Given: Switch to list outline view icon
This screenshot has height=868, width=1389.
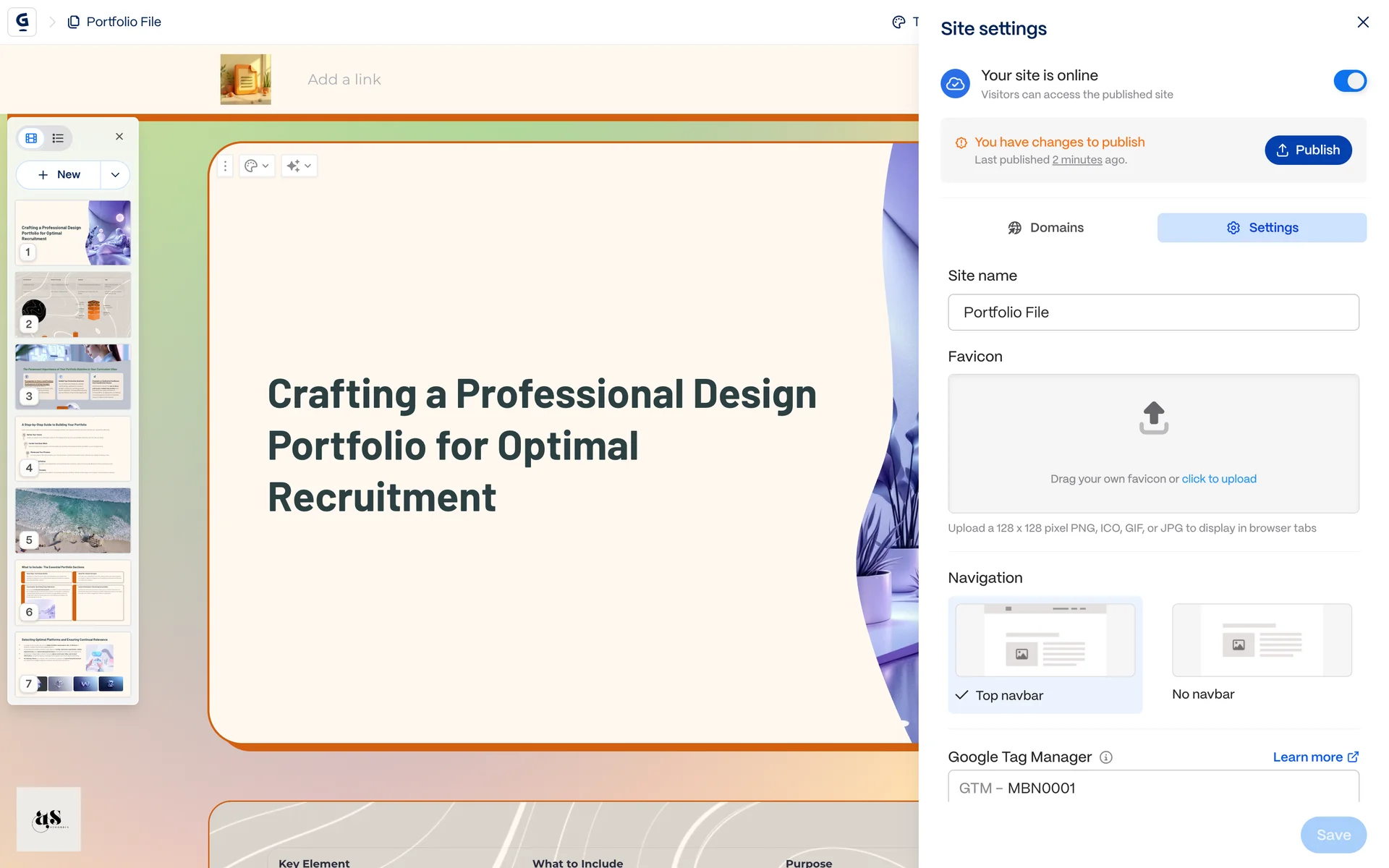Looking at the screenshot, I should click(58, 138).
